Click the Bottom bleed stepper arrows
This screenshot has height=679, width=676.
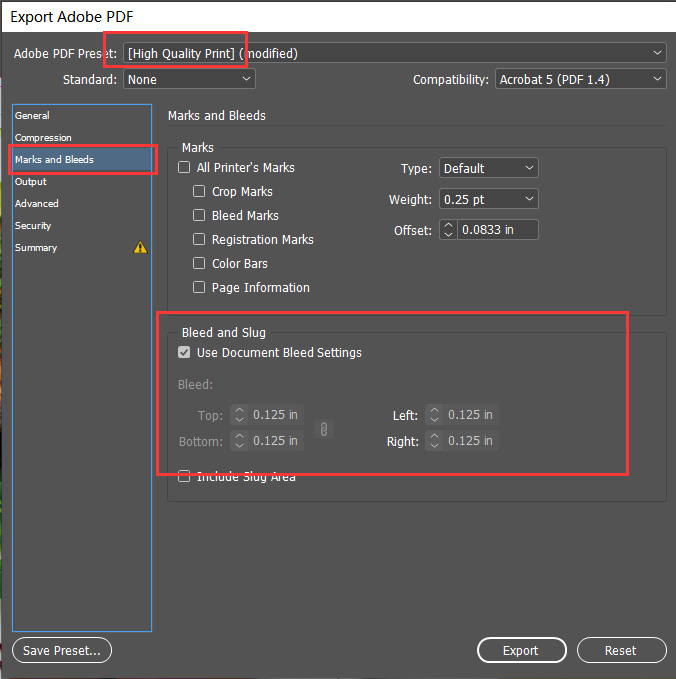[x=239, y=441]
